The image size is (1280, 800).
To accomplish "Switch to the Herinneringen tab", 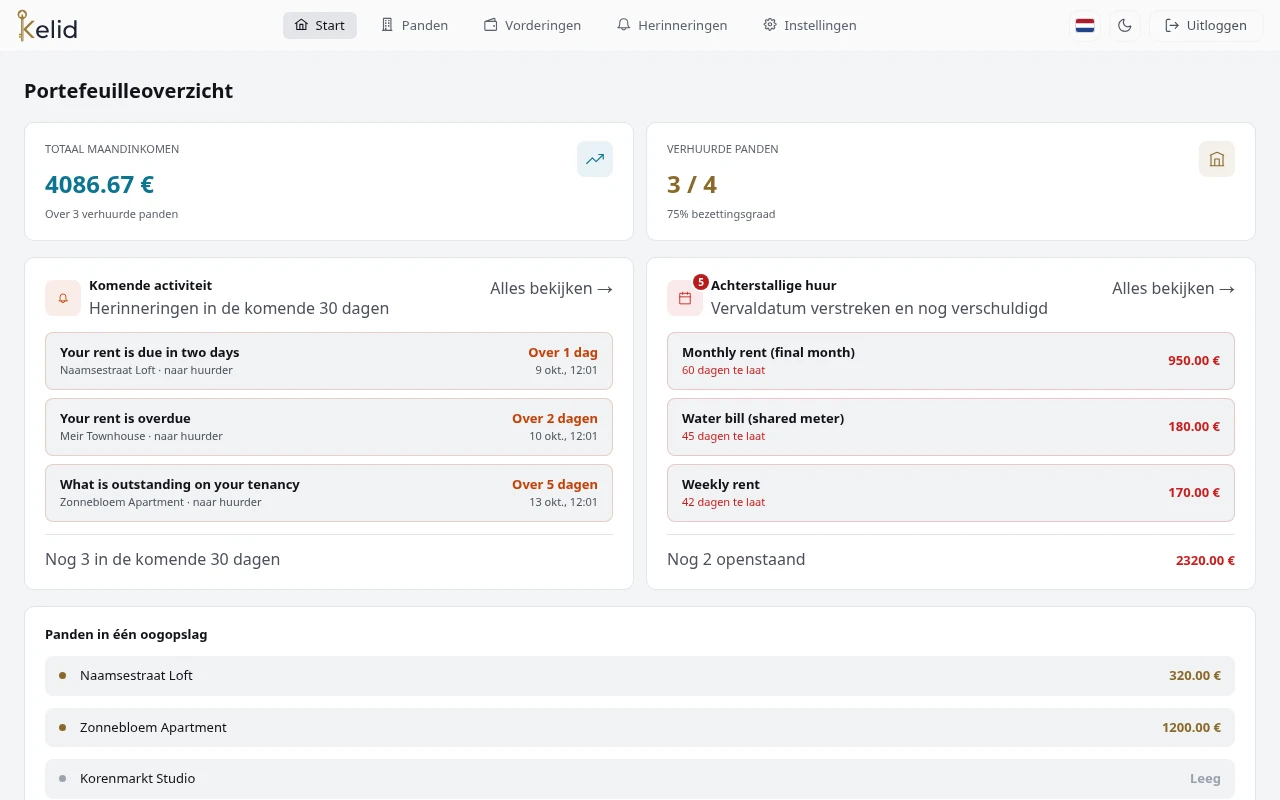I will tap(672, 25).
